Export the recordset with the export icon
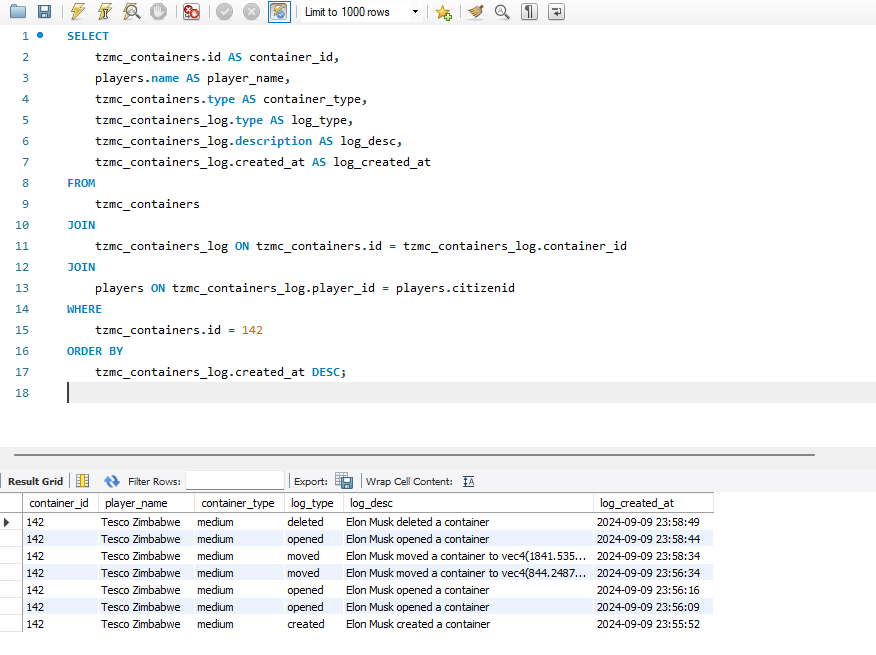876x655 pixels. [344, 480]
